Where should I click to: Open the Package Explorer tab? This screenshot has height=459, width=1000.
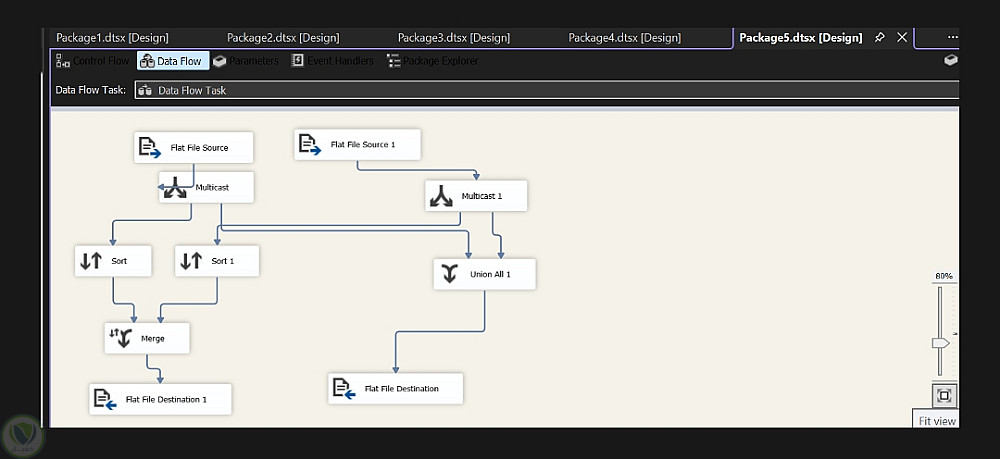(433, 61)
